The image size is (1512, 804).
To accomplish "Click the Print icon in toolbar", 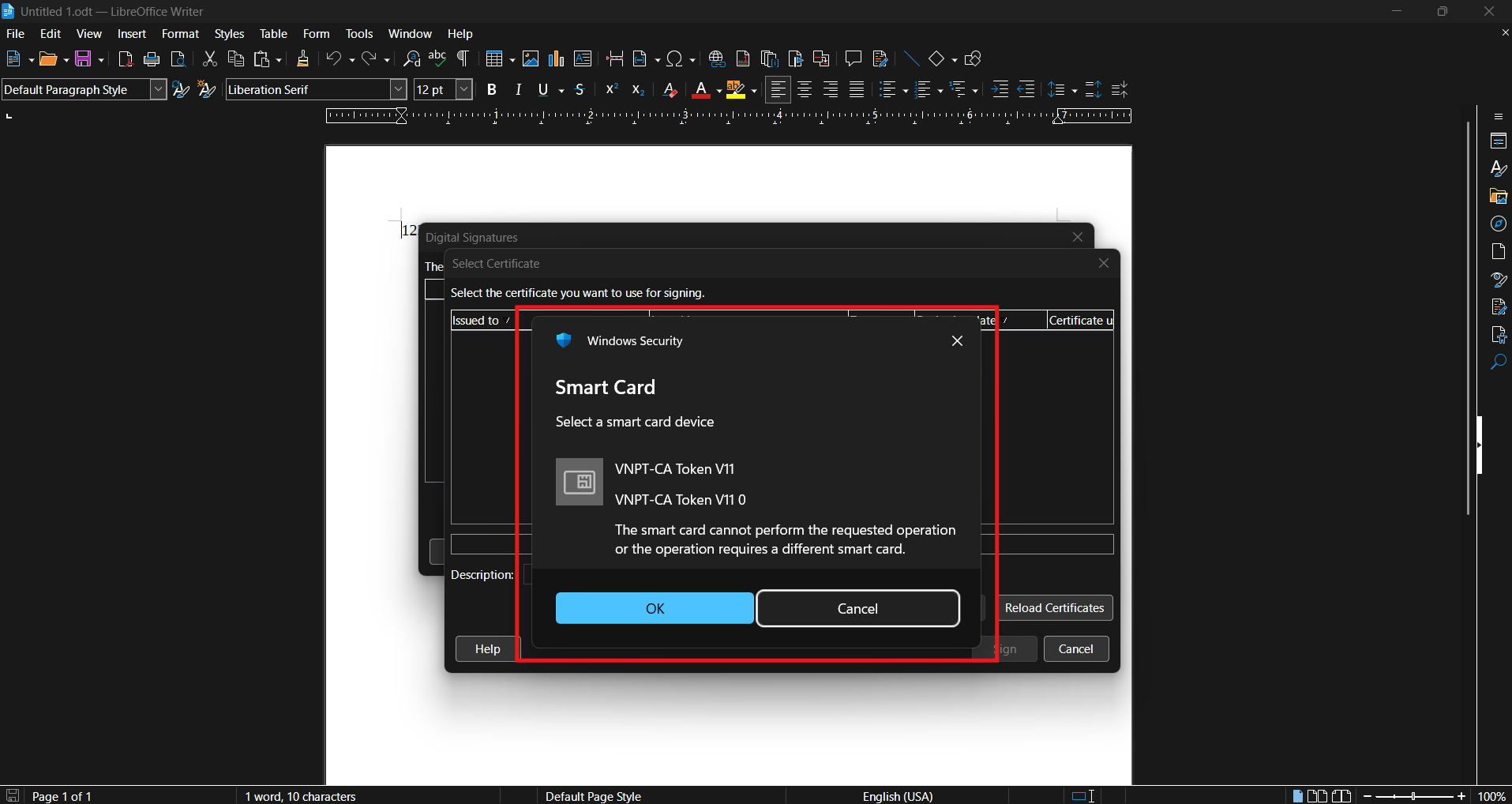I will 152,59.
